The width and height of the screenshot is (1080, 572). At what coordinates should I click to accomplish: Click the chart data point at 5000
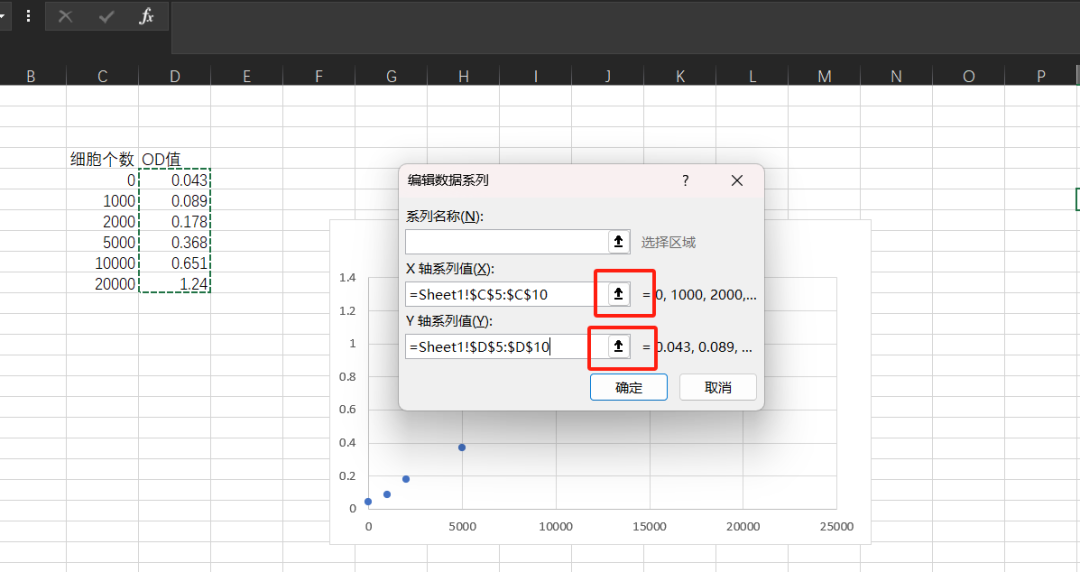click(462, 447)
